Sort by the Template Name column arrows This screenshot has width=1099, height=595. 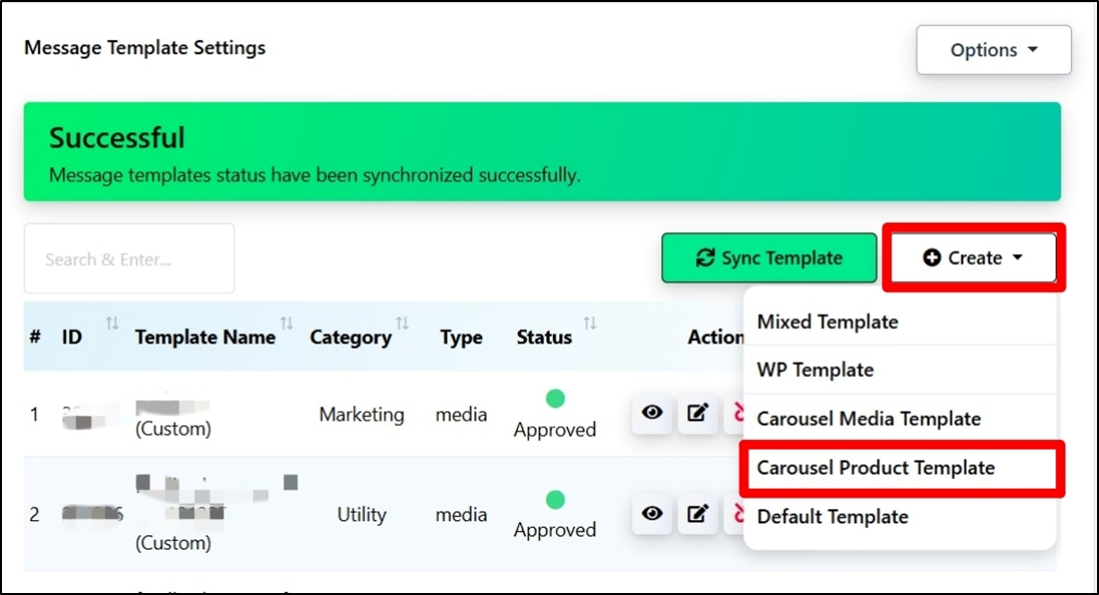pos(287,324)
